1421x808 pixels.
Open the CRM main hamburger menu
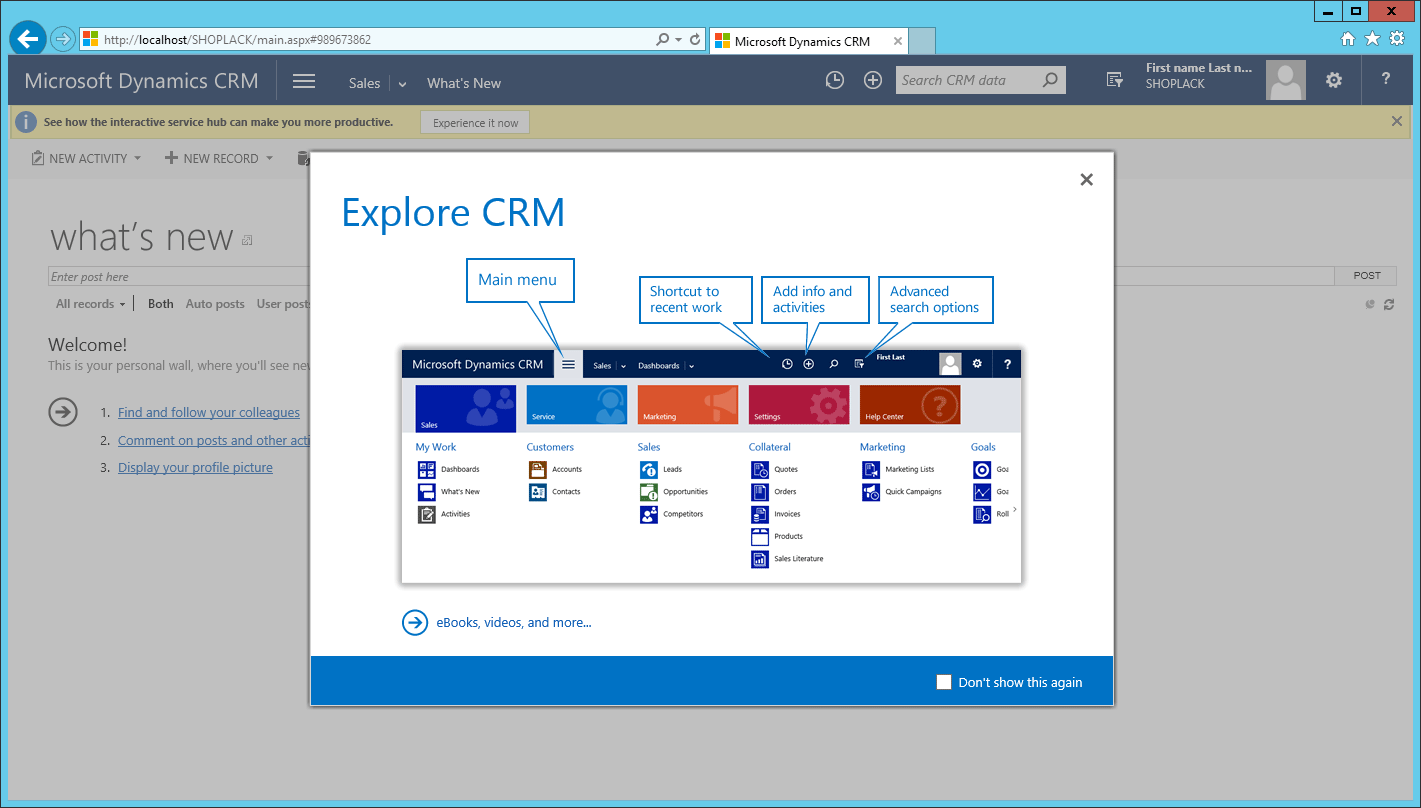304,82
